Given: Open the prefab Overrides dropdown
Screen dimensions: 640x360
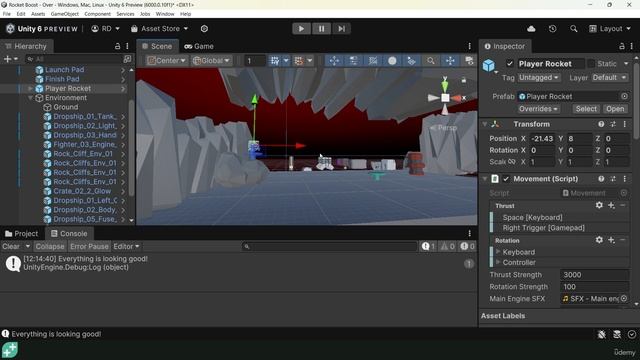Looking at the screenshot, I should (538, 109).
